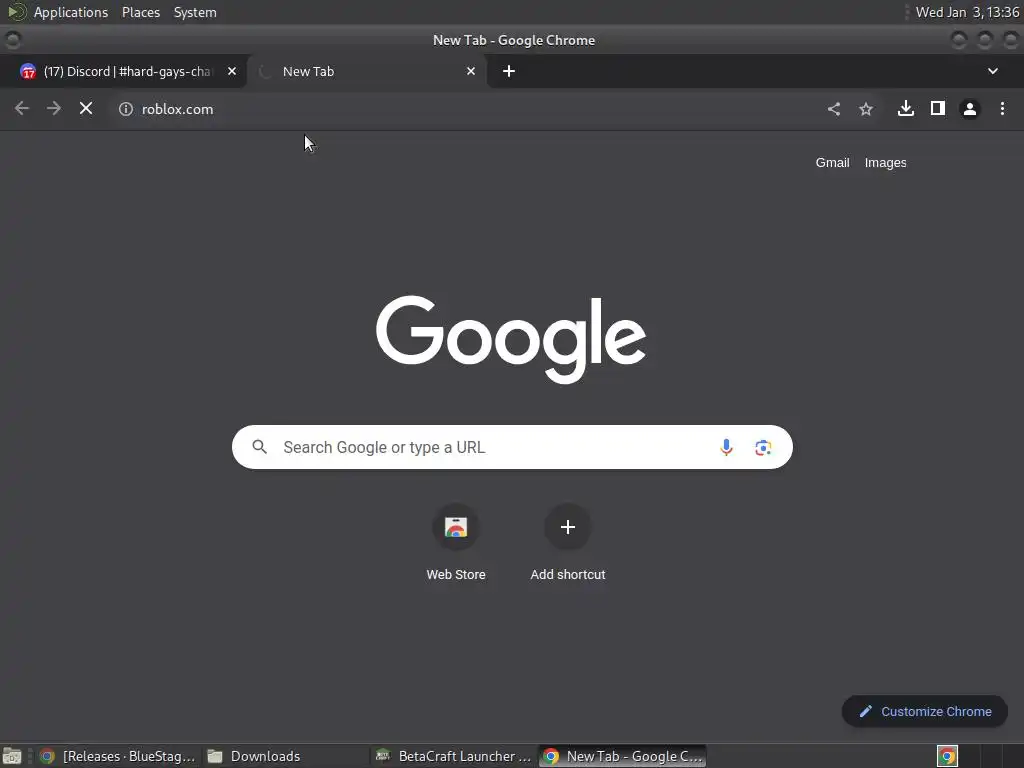This screenshot has width=1024, height=768.
Task: Open the Gmail link
Action: point(832,163)
